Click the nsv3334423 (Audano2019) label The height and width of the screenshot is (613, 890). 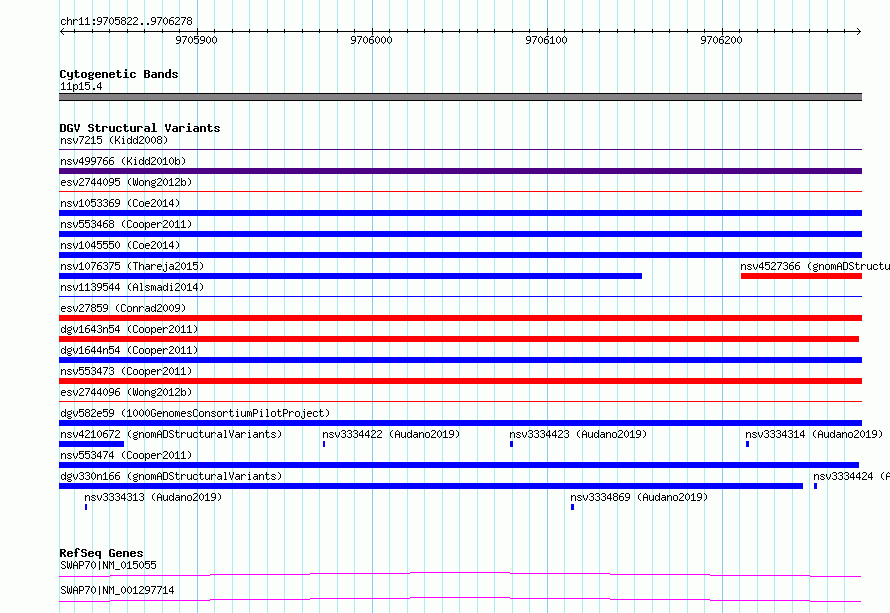pyautogui.click(x=578, y=434)
